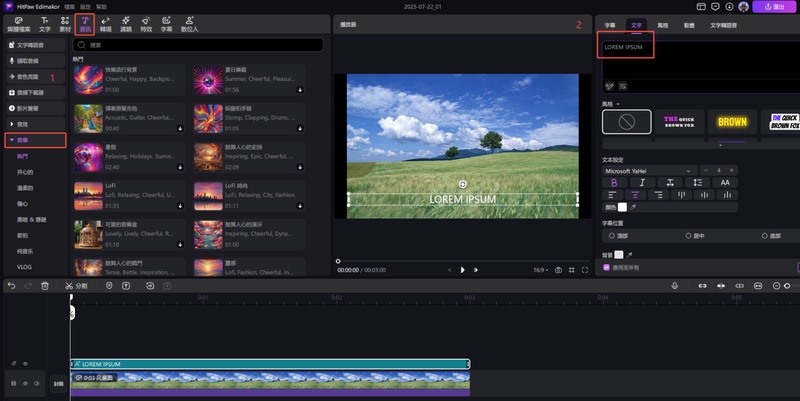This screenshot has height=401, width=800.
Task: Download the "Stomp, Clapping, Drums" track
Action: pyautogui.click(x=300, y=129)
